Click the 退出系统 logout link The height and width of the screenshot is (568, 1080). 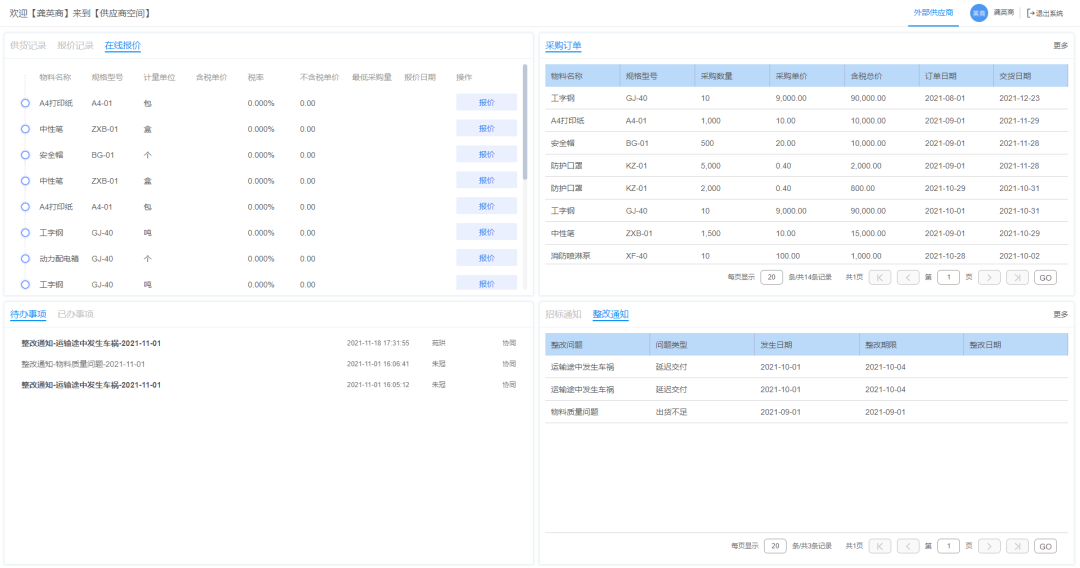(1045, 13)
